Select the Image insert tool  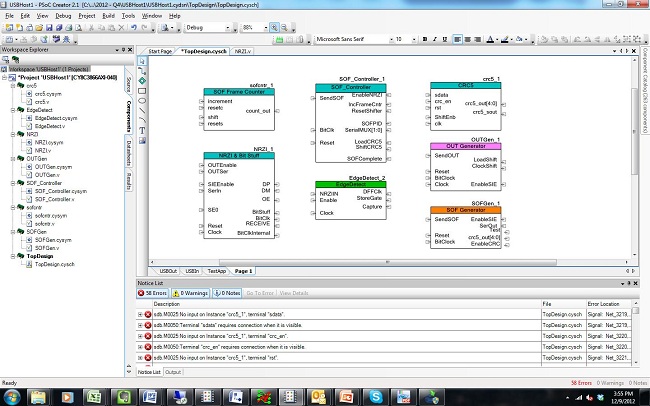point(142,141)
